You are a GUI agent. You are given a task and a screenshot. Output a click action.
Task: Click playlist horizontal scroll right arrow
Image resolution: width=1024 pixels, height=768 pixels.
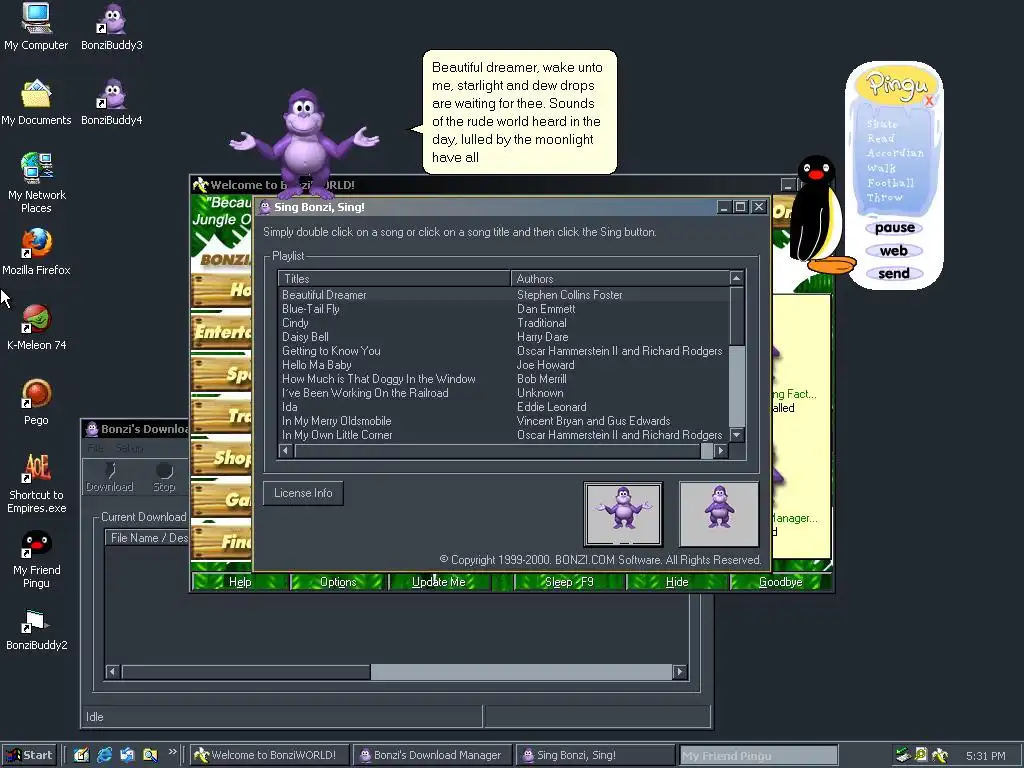(721, 451)
